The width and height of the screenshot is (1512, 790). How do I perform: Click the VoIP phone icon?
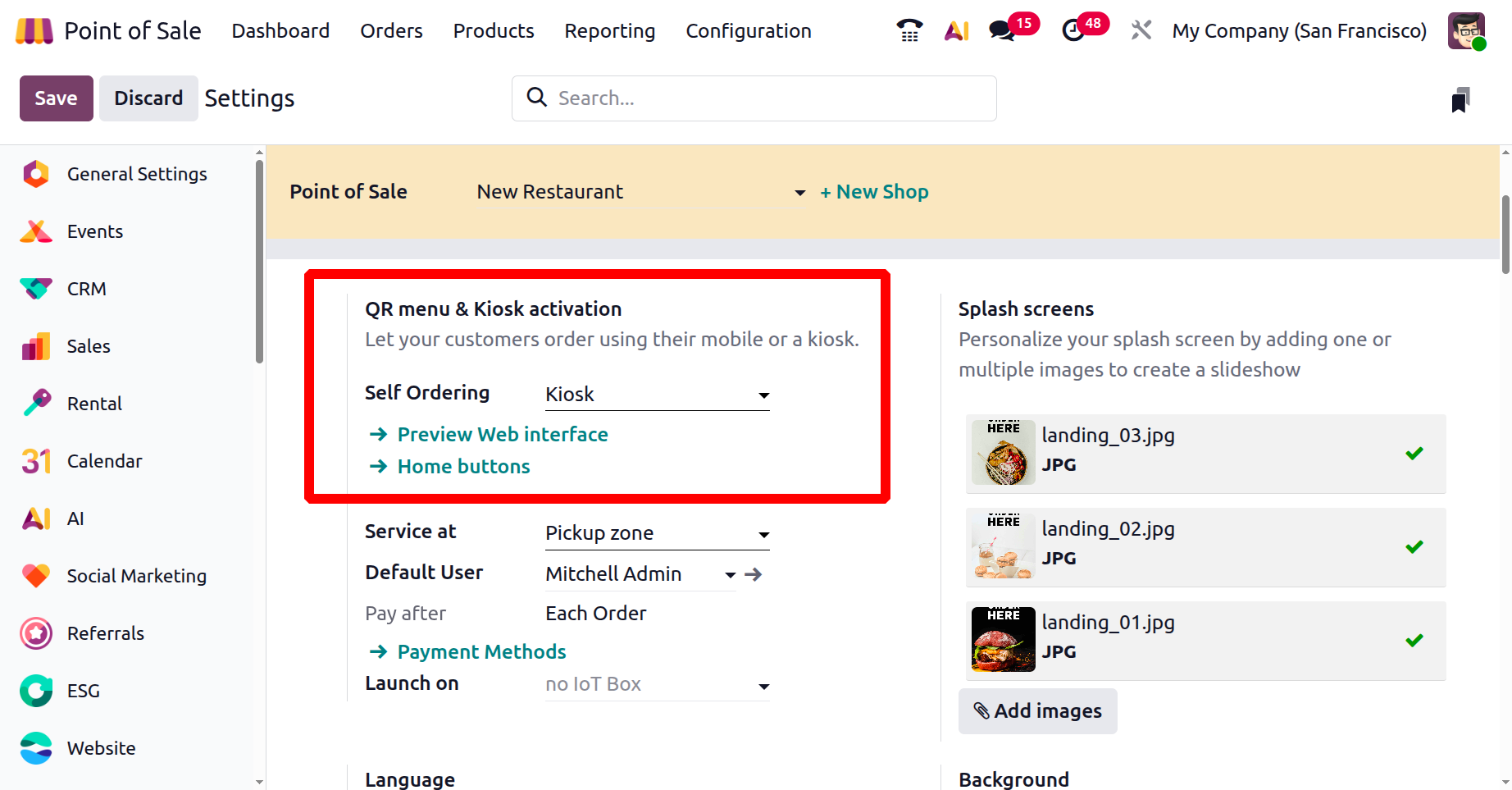(x=909, y=31)
